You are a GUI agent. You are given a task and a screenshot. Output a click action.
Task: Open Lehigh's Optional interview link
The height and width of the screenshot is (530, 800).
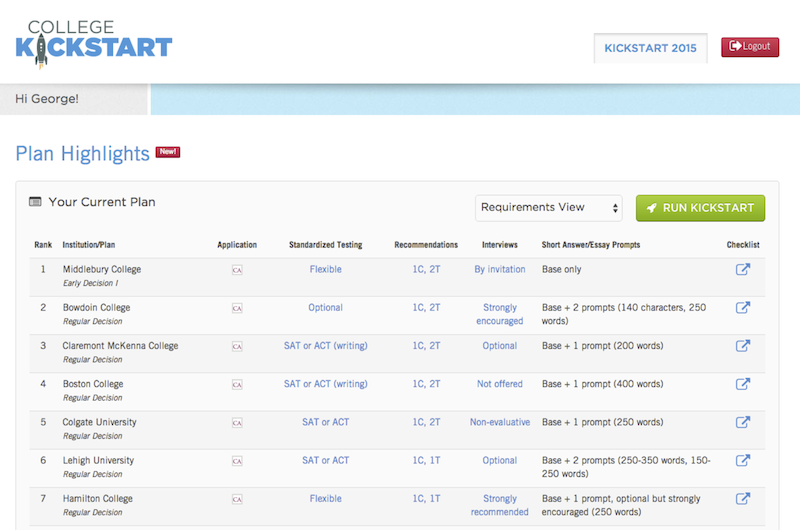click(x=500, y=461)
